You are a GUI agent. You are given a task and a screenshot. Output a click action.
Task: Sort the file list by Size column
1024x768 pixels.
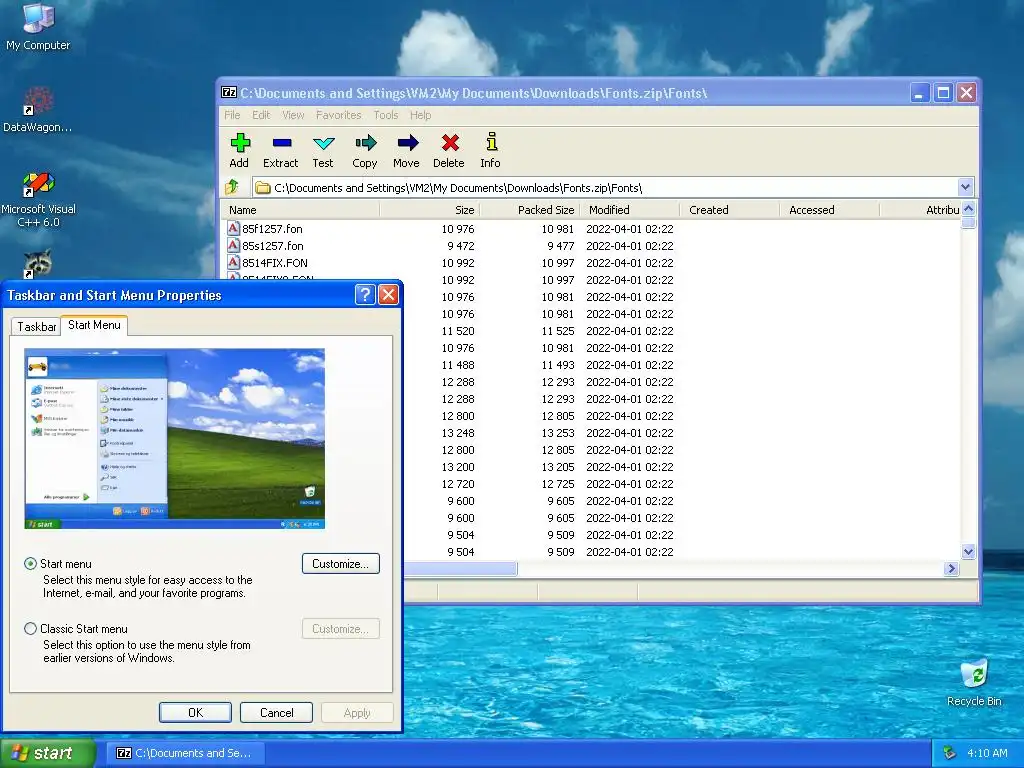point(429,210)
